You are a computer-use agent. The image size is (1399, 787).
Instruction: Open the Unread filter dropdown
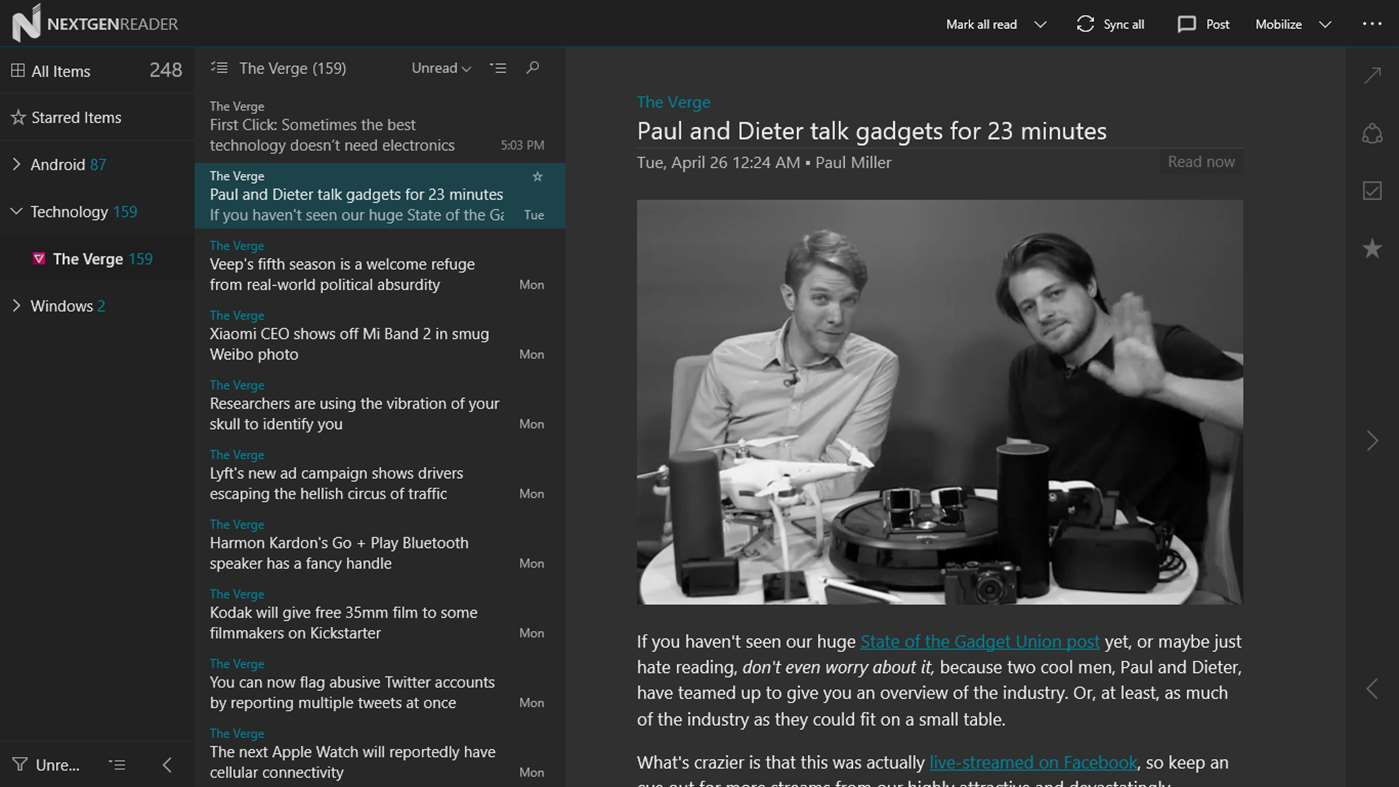[x=441, y=68]
